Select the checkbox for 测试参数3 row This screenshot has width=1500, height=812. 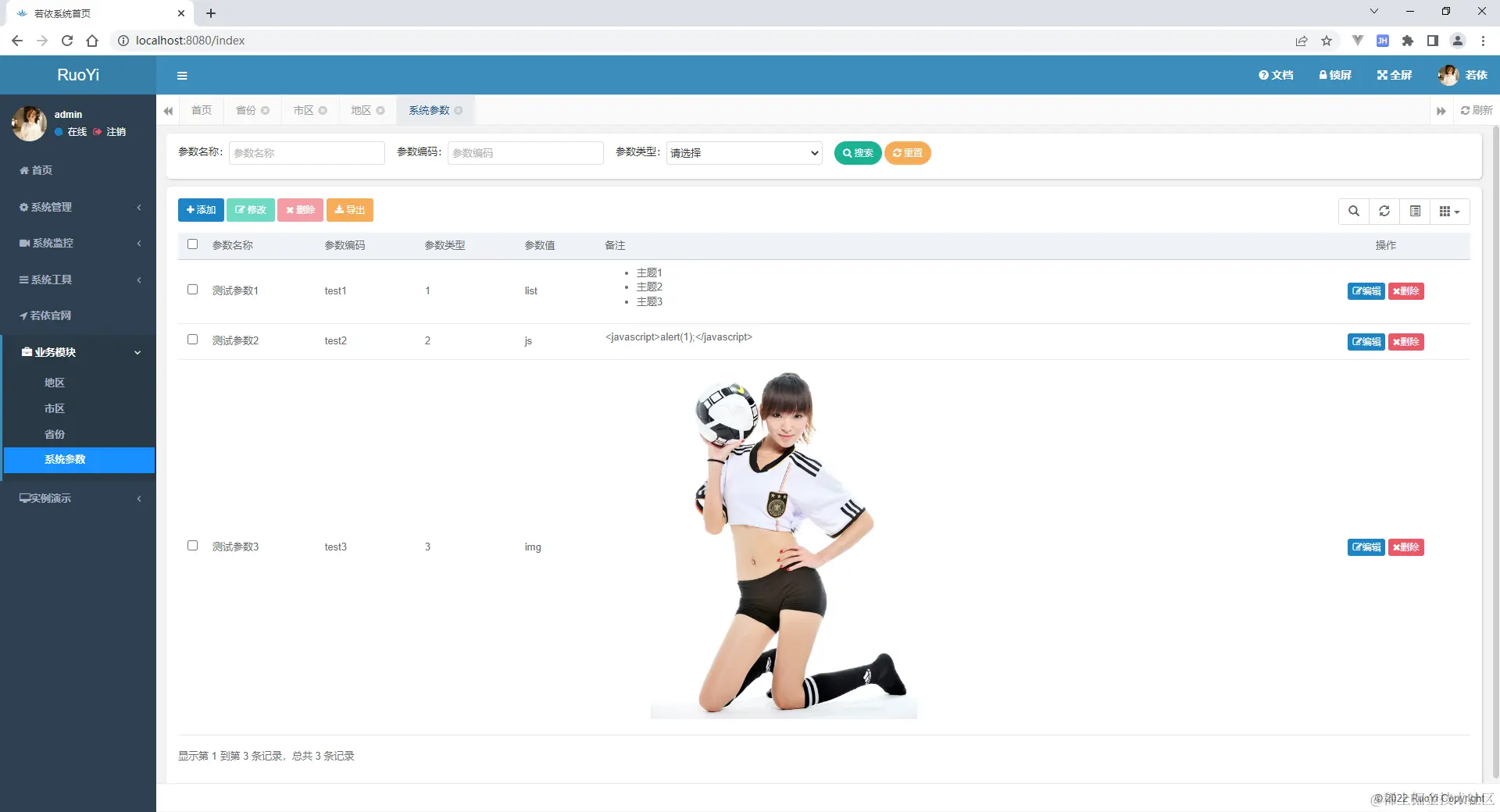pyautogui.click(x=193, y=546)
